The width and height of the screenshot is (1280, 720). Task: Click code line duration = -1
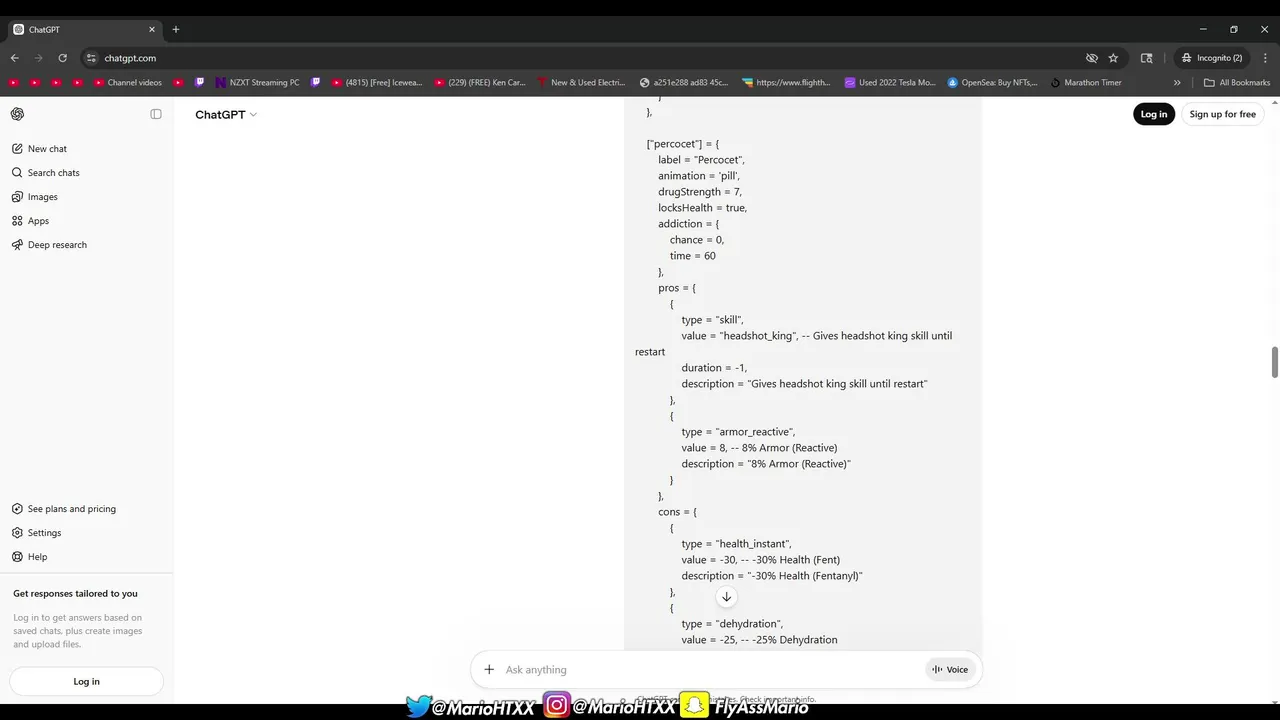pos(714,368)
